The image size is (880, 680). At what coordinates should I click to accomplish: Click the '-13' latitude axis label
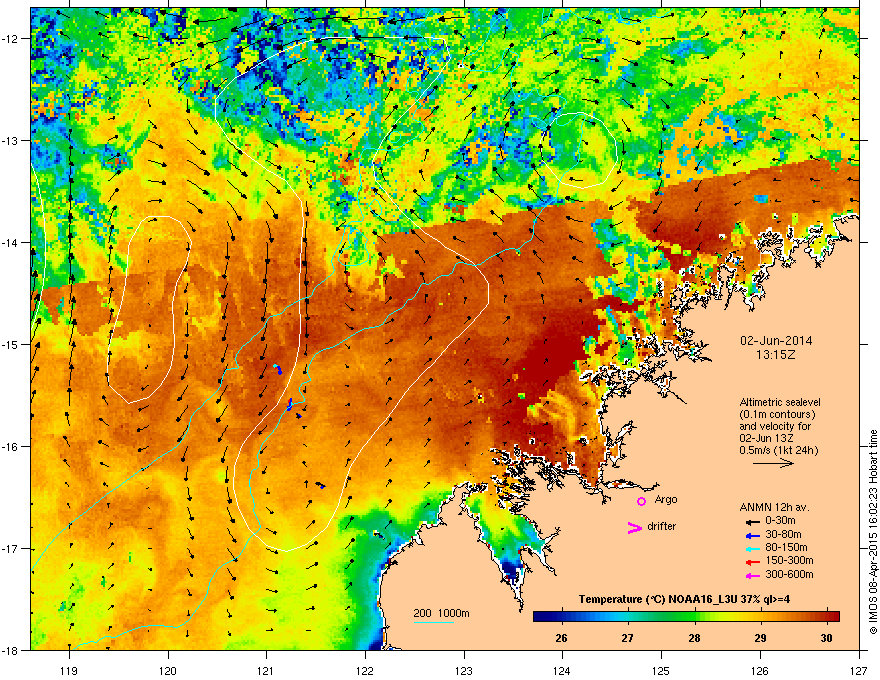pyautogui.click(x=10, y=141)
